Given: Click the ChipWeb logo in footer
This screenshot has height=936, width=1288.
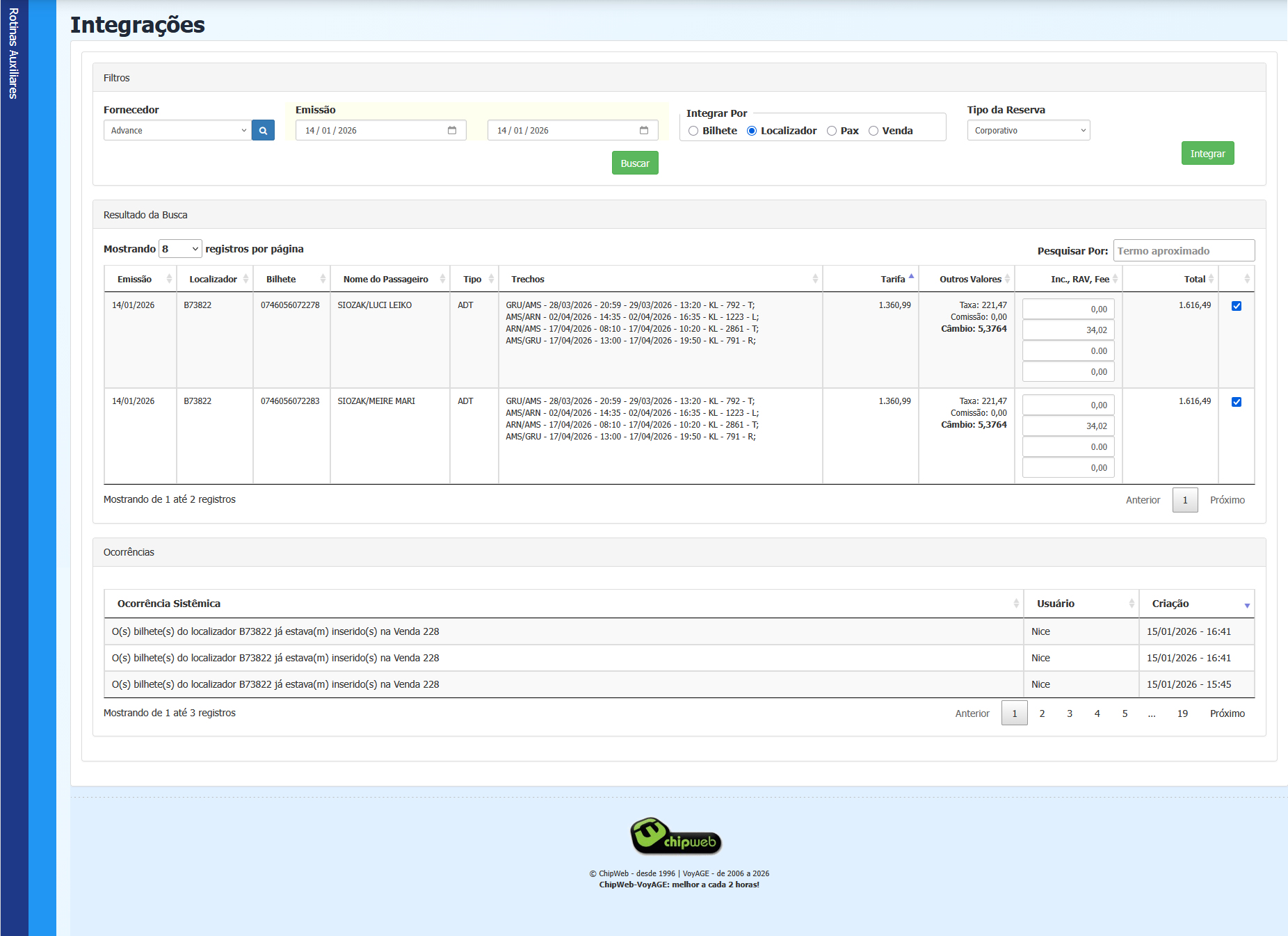Looking at the screenshot, I should 675,837.
